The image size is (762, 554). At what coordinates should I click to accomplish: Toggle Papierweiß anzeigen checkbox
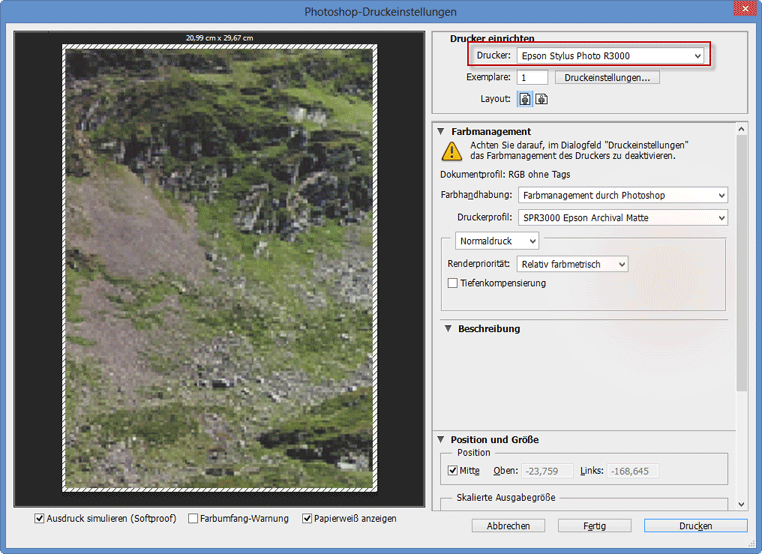coord(307,519)
